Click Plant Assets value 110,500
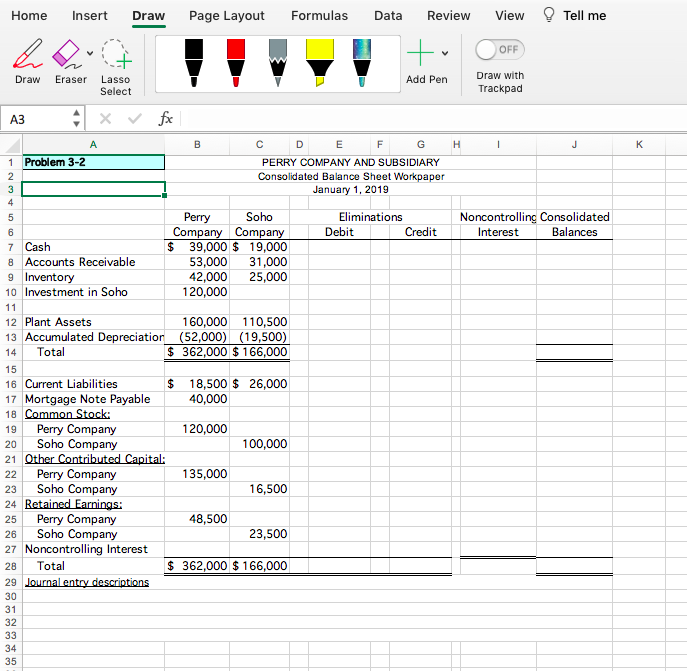Image resolution: width=687 pixels, height=671 pixels. click(x=259, y=322)
